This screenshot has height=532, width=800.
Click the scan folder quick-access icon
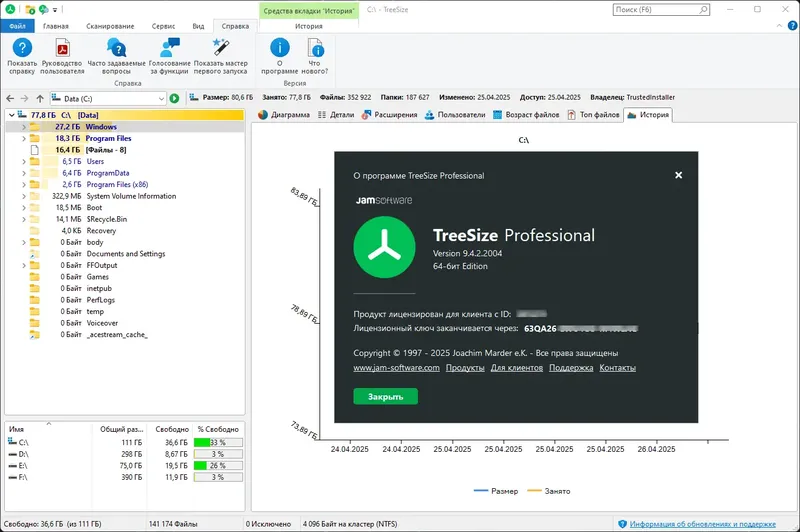[x=30, y=9]
